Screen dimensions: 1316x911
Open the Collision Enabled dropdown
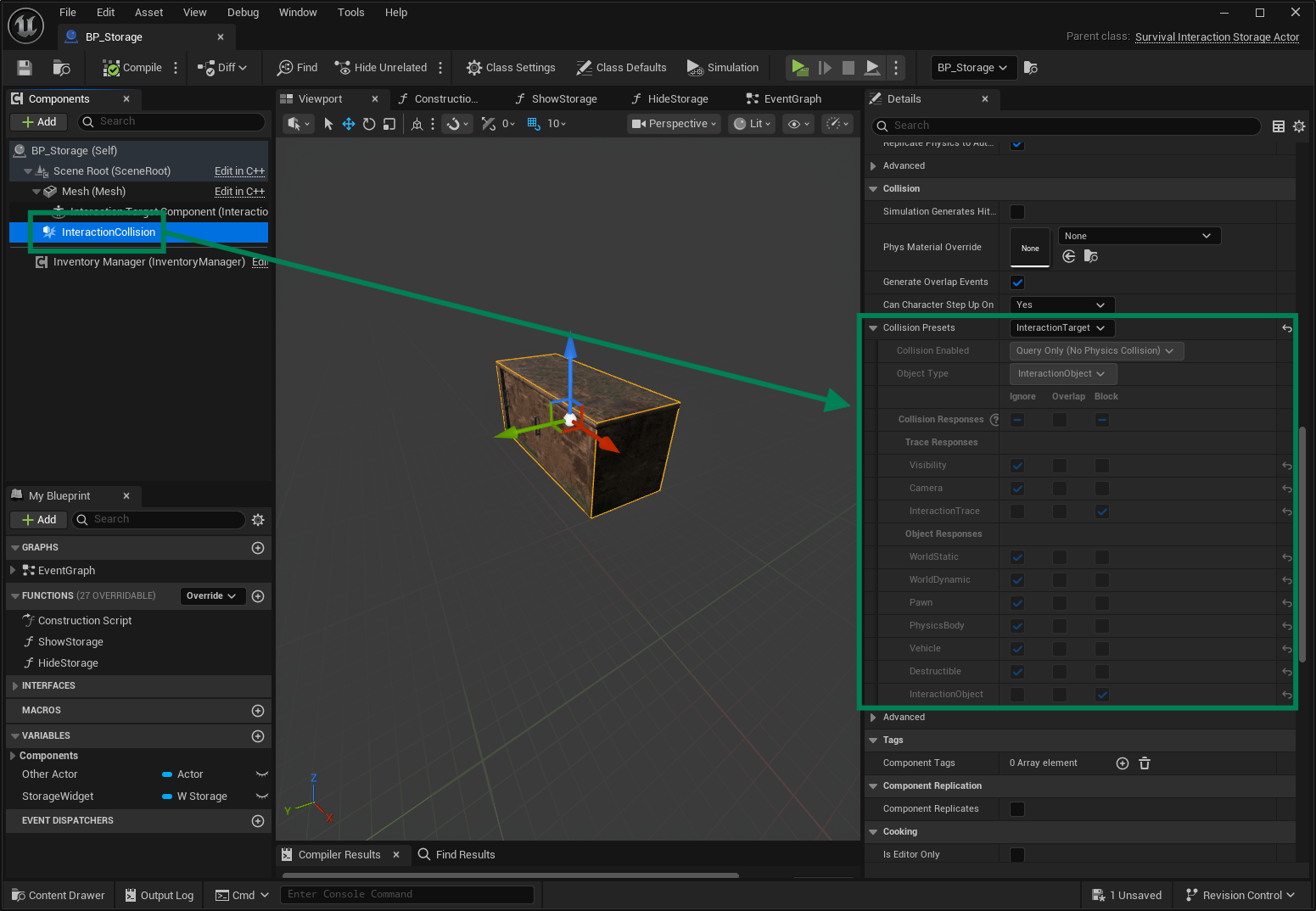pos(1095,350)
